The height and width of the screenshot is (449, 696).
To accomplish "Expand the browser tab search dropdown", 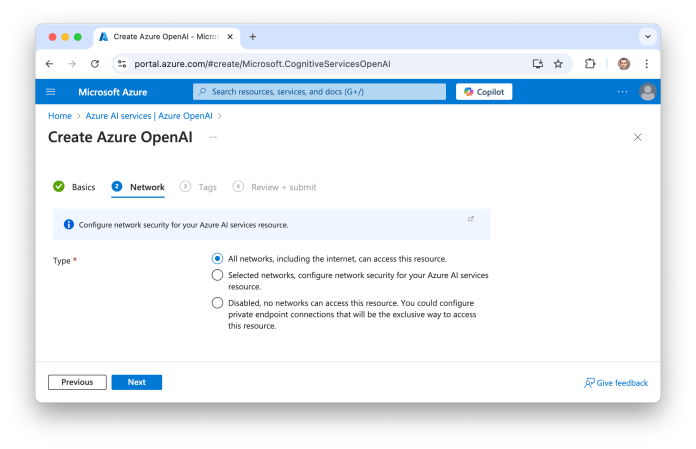I will [x=647, y=36].
